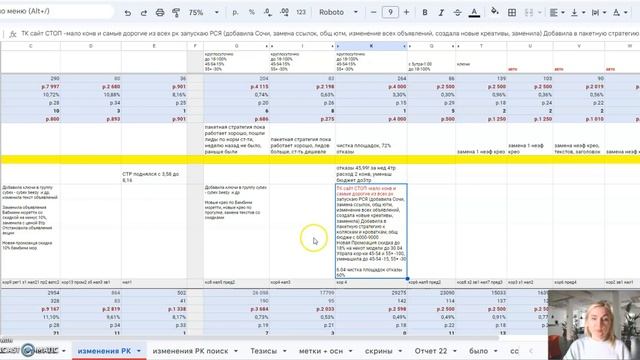This screenshot has height=360, width=640.
Task: Open the Отчет 22 tab options arrow
Action: pyautogui.click(x=455, y=351)
